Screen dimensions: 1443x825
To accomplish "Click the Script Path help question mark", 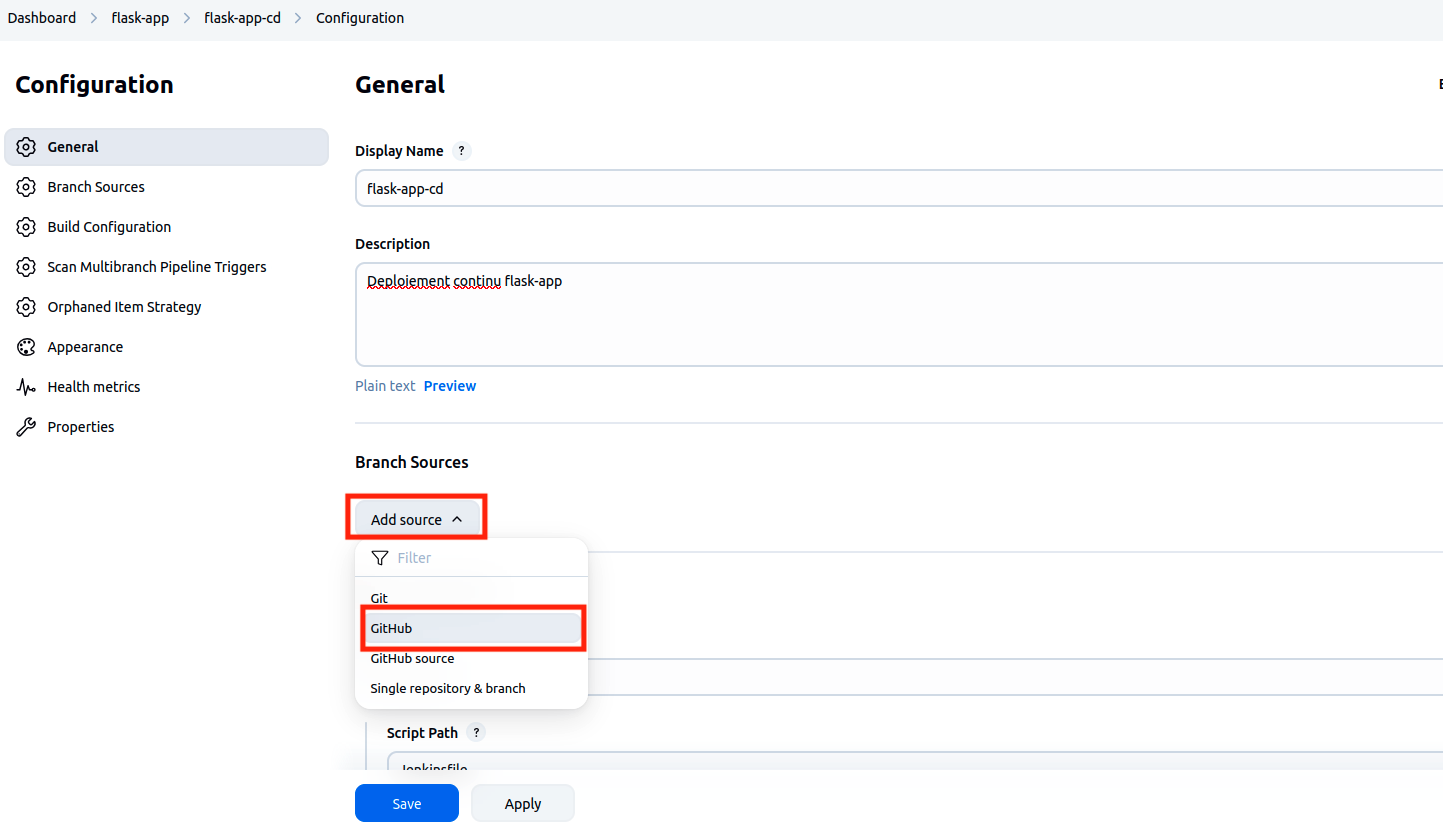I will click(x=476, y=733).
